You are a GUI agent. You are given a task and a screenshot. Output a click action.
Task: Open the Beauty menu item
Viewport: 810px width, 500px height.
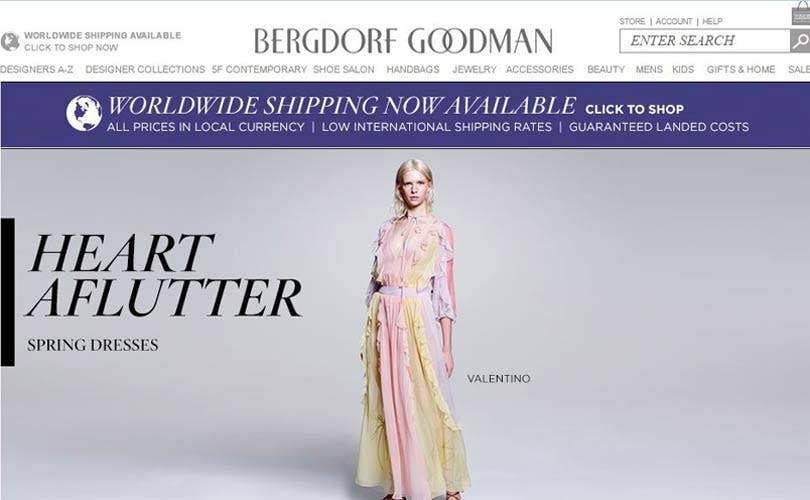606,69
